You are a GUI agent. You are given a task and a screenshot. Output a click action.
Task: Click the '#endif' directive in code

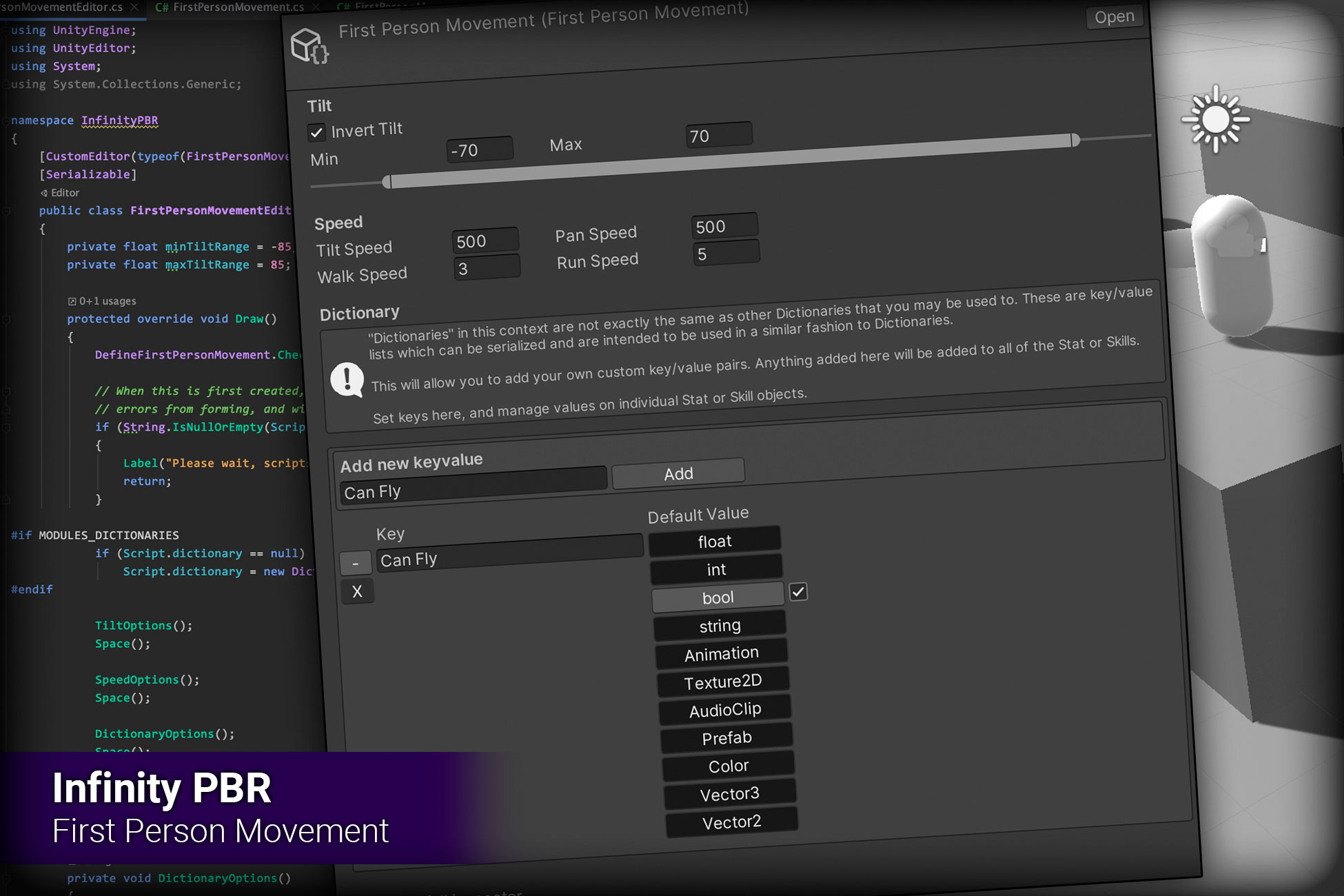tap(32, 589)
